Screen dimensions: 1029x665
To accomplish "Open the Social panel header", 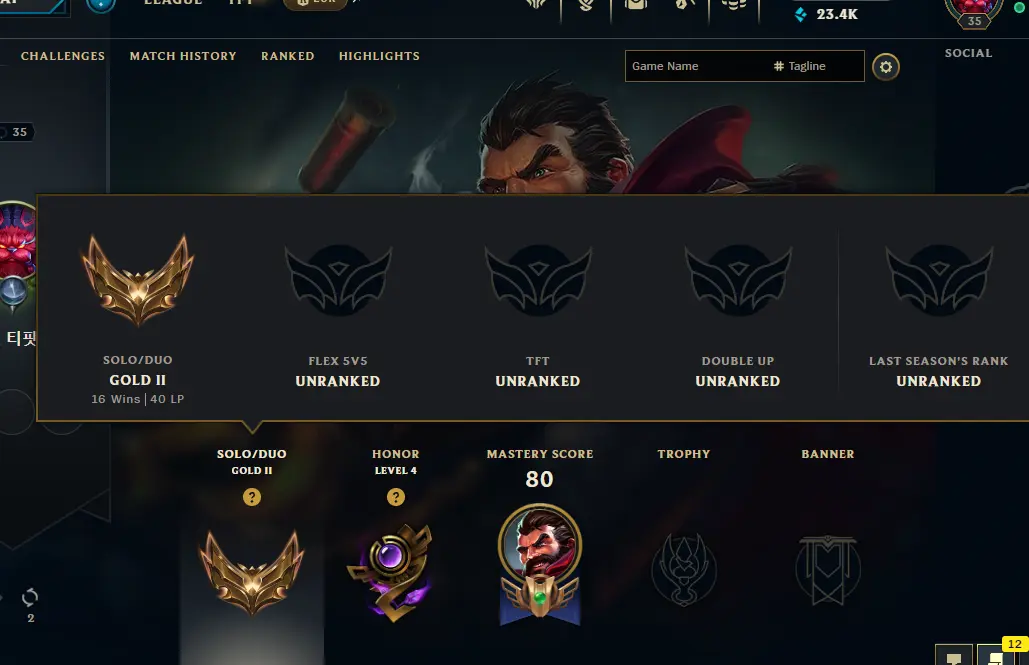I will coord(969,53).
